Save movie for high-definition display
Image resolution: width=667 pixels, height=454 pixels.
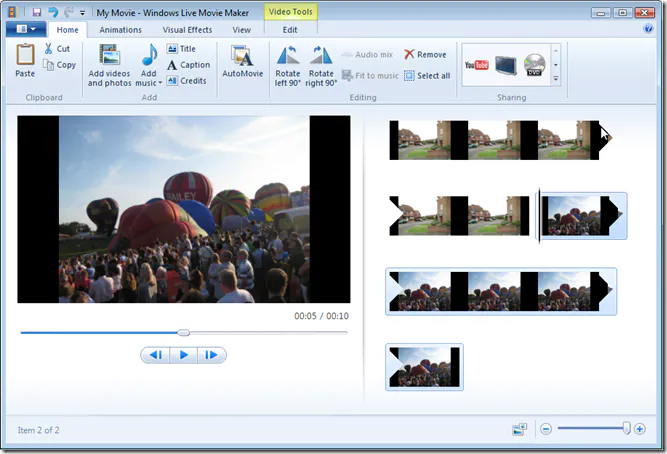[x=505, y=65]
